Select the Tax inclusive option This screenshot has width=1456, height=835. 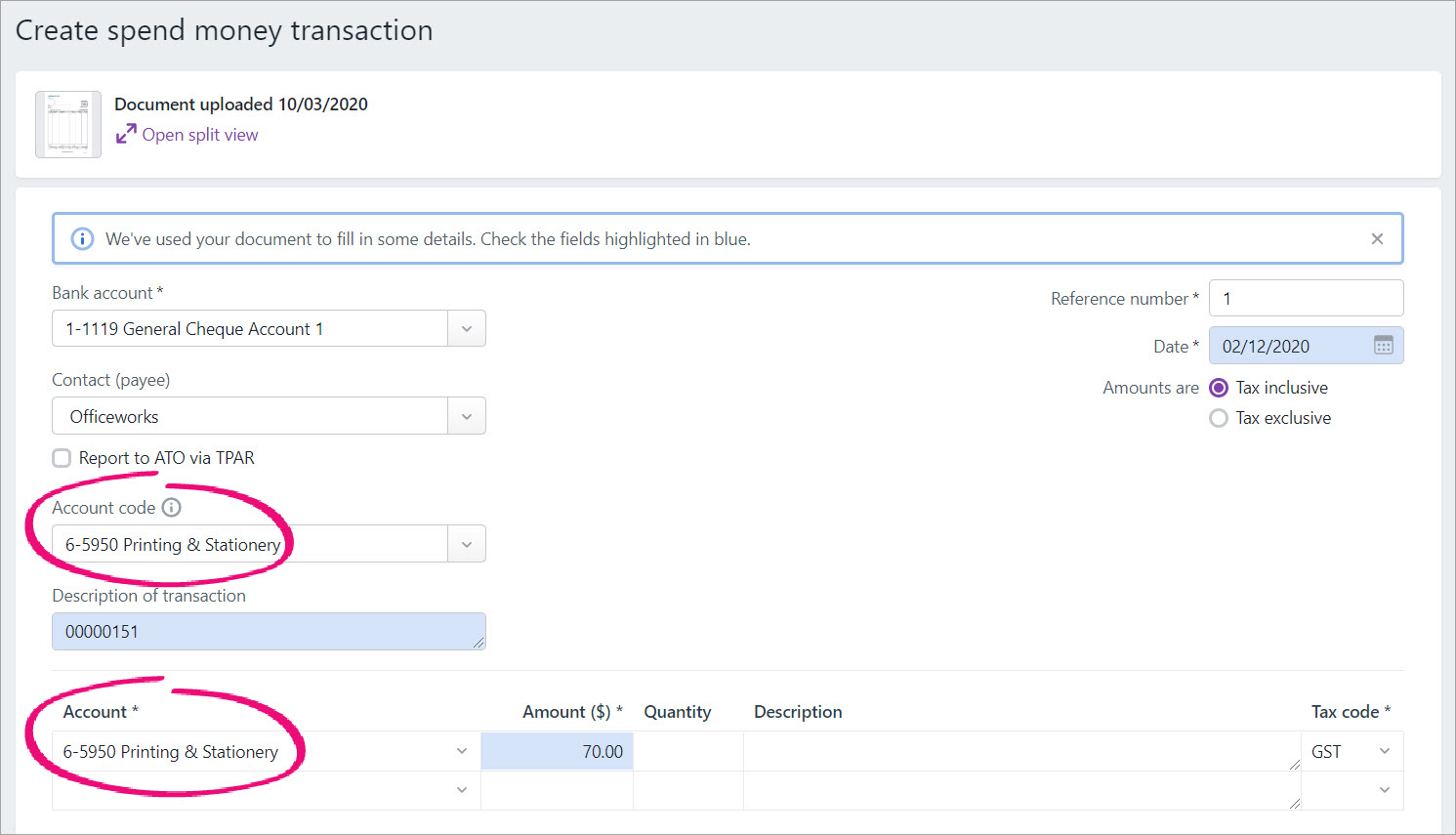1218,388
